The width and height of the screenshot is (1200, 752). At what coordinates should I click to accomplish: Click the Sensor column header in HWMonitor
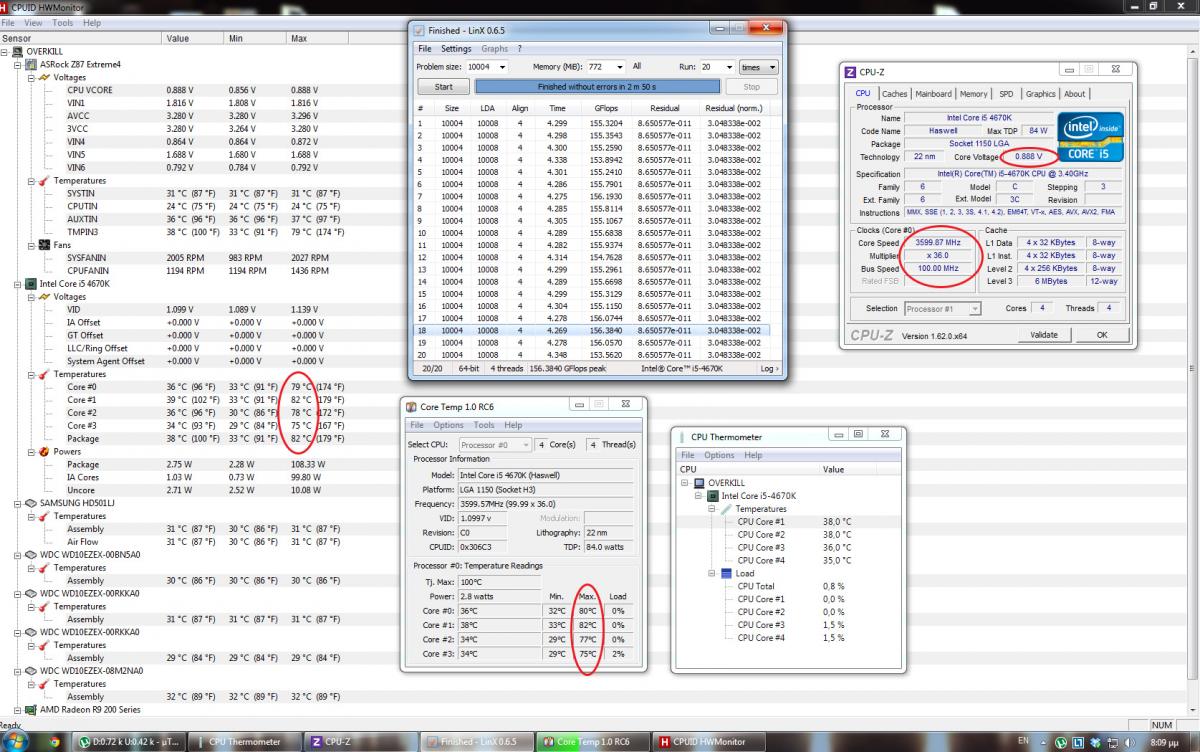[x=80, y=38]
